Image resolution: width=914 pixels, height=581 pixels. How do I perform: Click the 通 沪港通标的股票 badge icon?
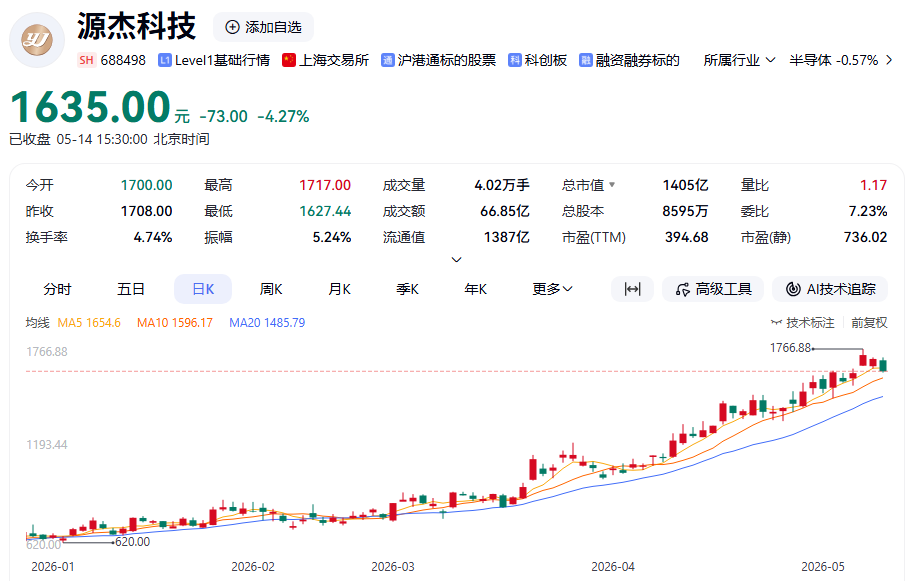click(x=388, y=60)
